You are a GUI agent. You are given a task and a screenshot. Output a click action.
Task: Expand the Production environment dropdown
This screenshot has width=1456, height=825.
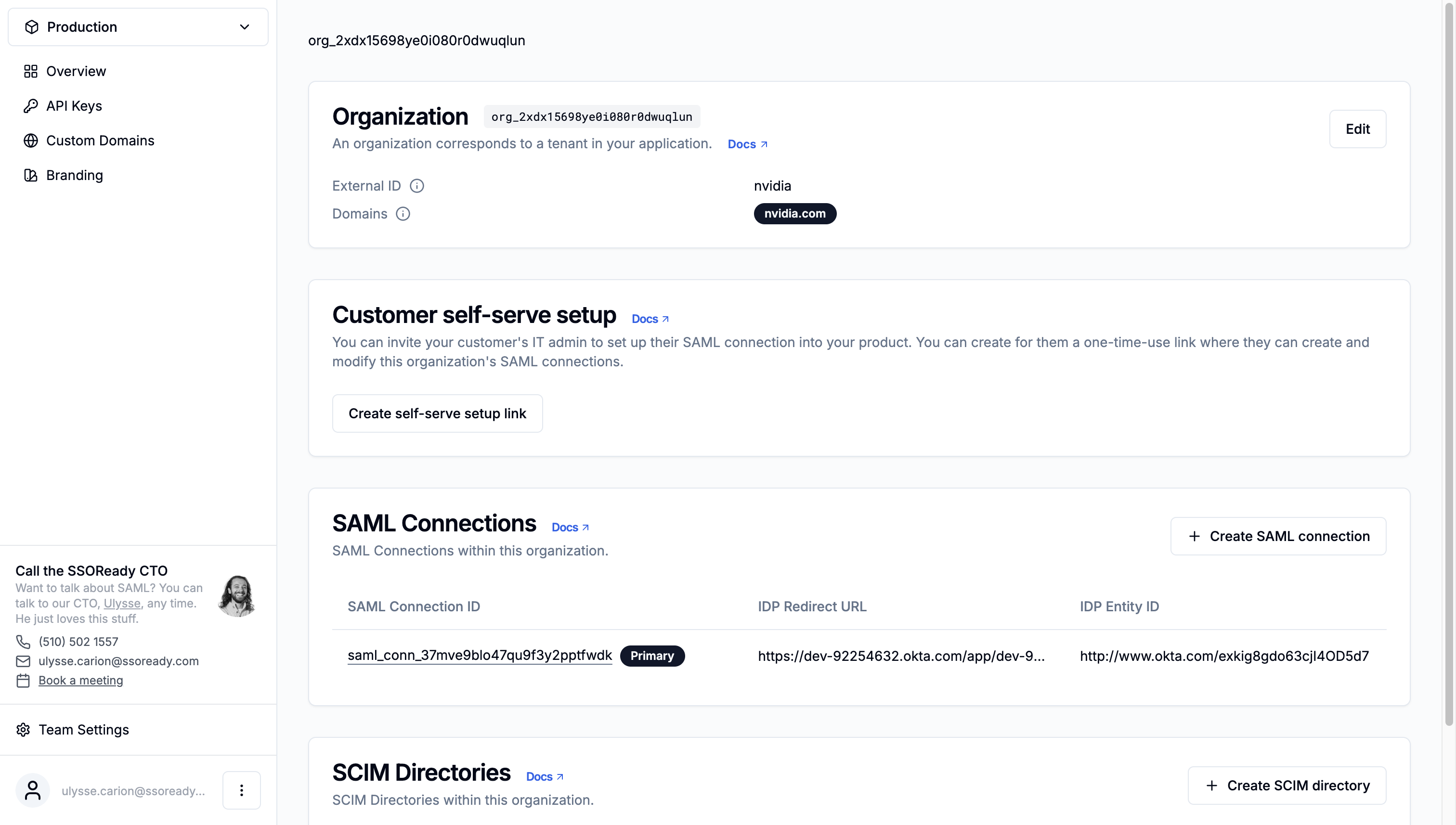(244, 26)
